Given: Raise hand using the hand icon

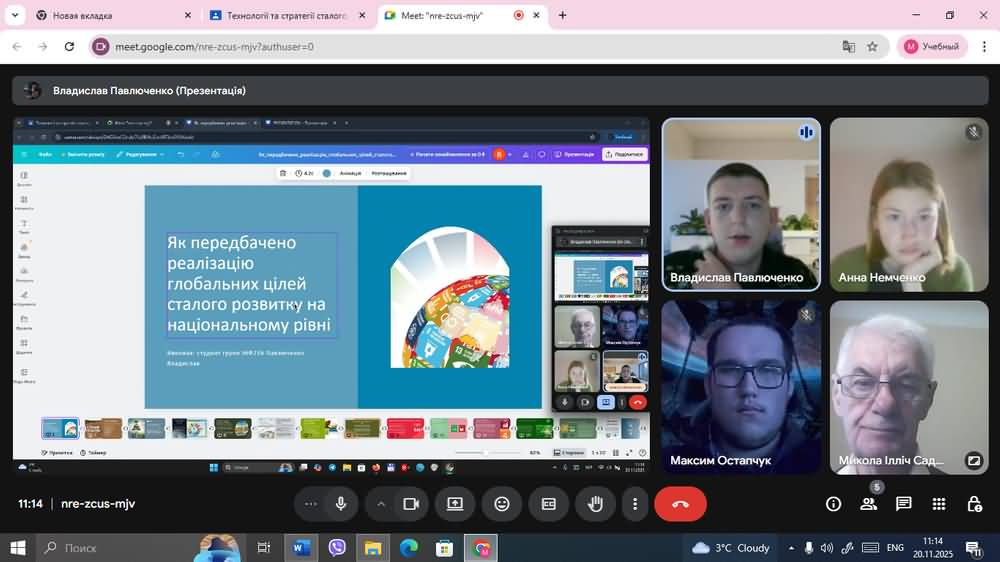Looking at the screenshot, I should (595, 504).
